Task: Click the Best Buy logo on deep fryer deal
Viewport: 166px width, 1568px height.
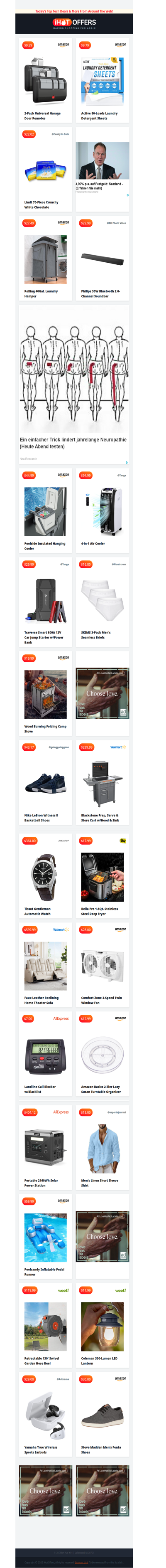Action: tap(123, 841)
